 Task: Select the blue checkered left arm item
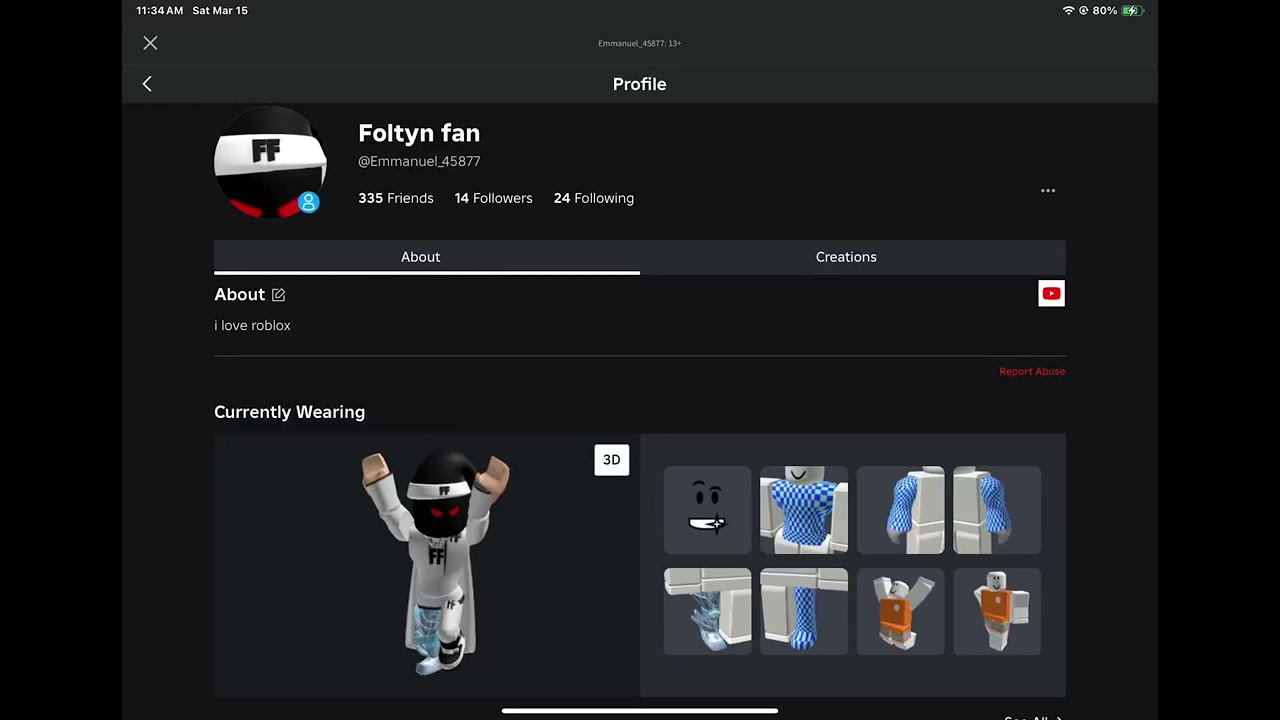[997, 510]
